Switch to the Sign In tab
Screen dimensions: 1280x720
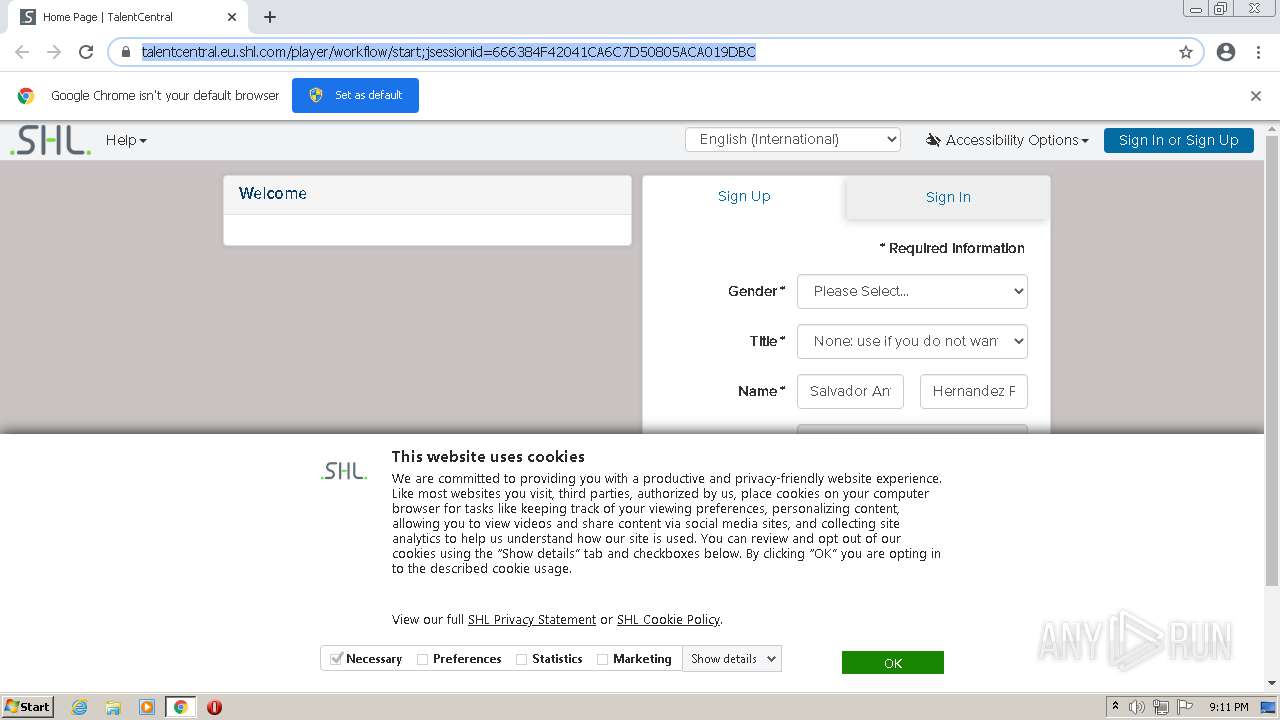coord(948,197)
